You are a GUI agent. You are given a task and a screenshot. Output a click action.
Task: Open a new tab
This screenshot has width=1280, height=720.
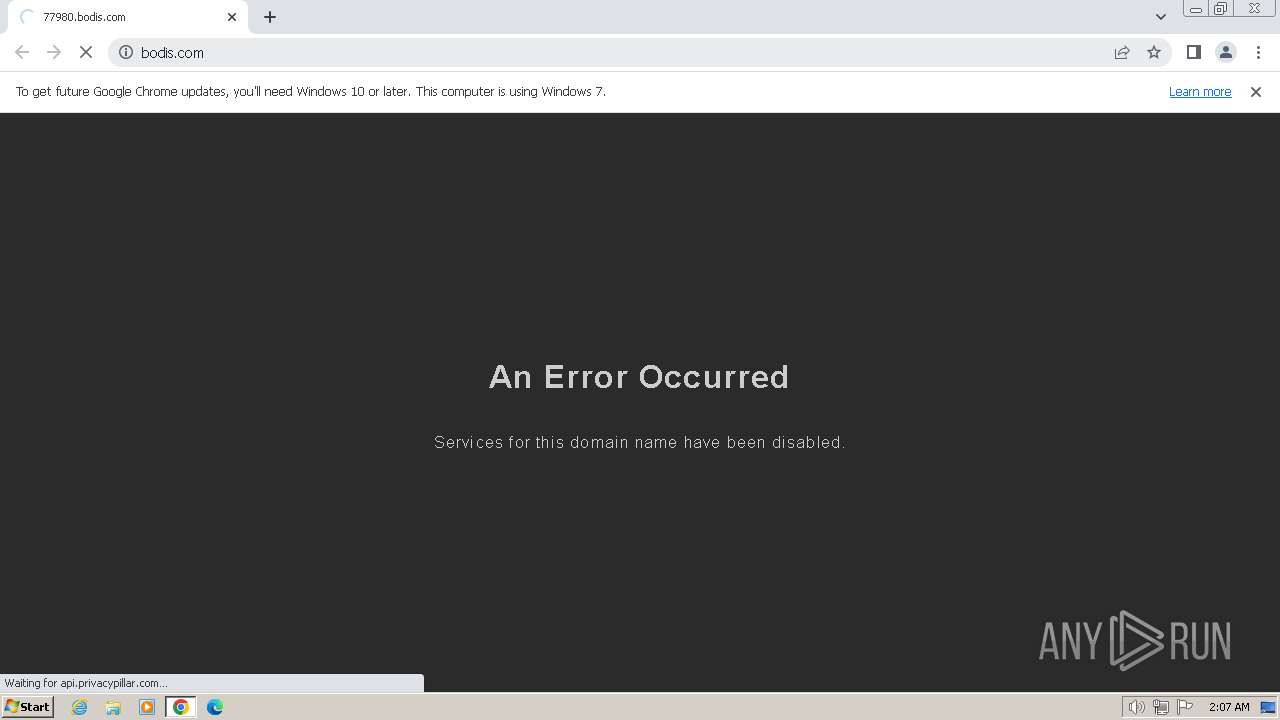click(x=270, y=17)
